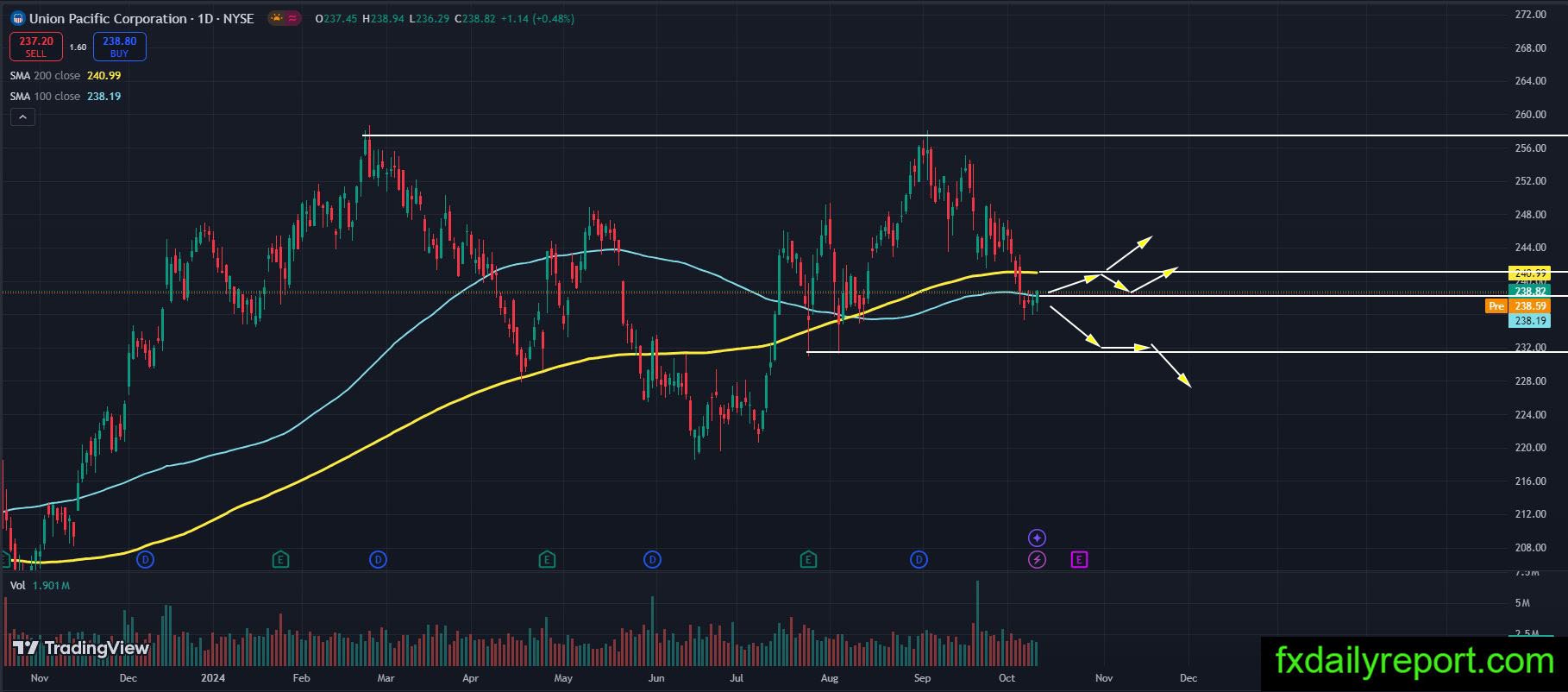This screenshot has width=1568, height=692.
Task: Open the dividend marker between Nov and Dec
Action: [x=146, y=560]
